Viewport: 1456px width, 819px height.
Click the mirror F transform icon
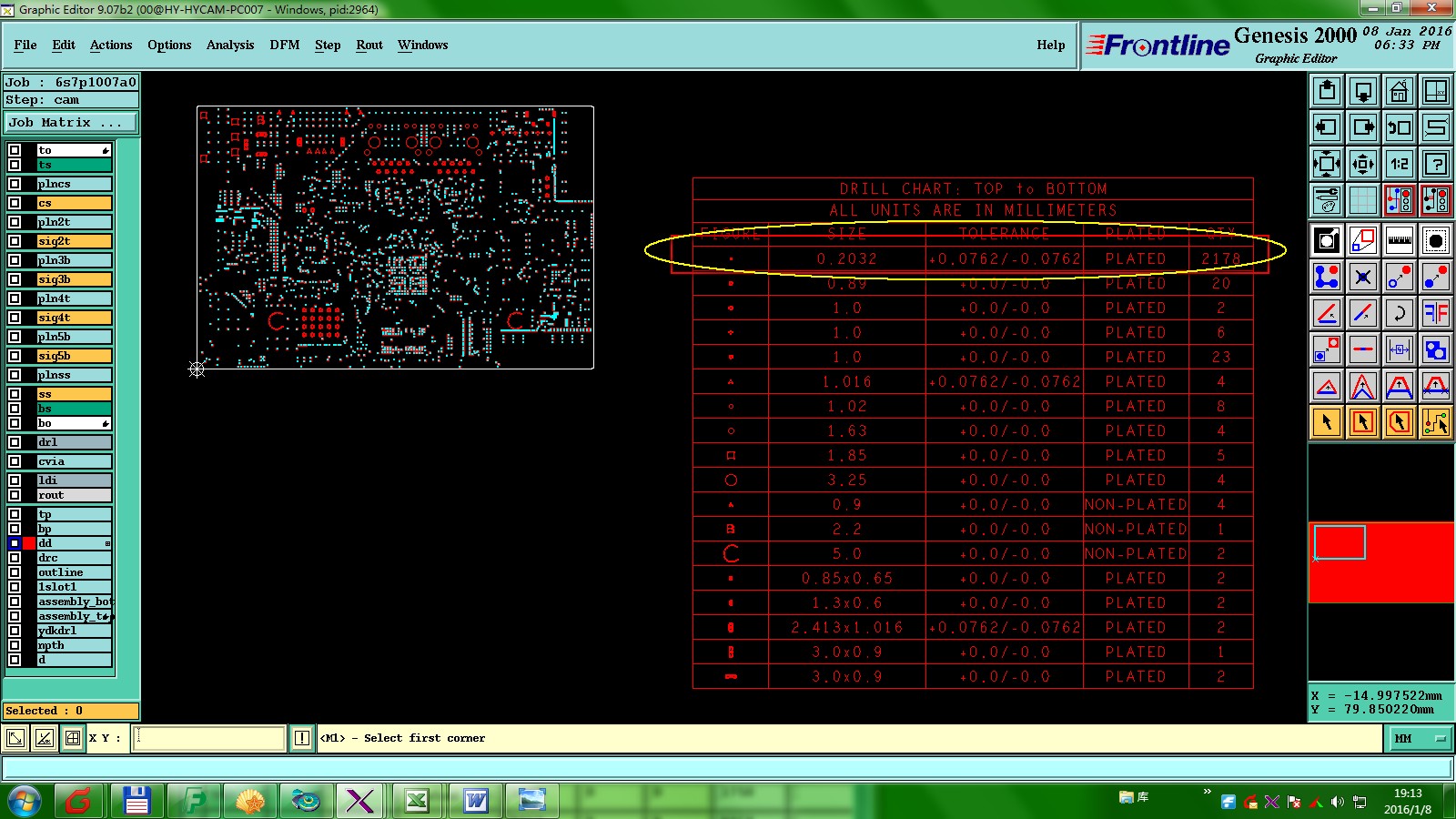(x=1436, y=313)
